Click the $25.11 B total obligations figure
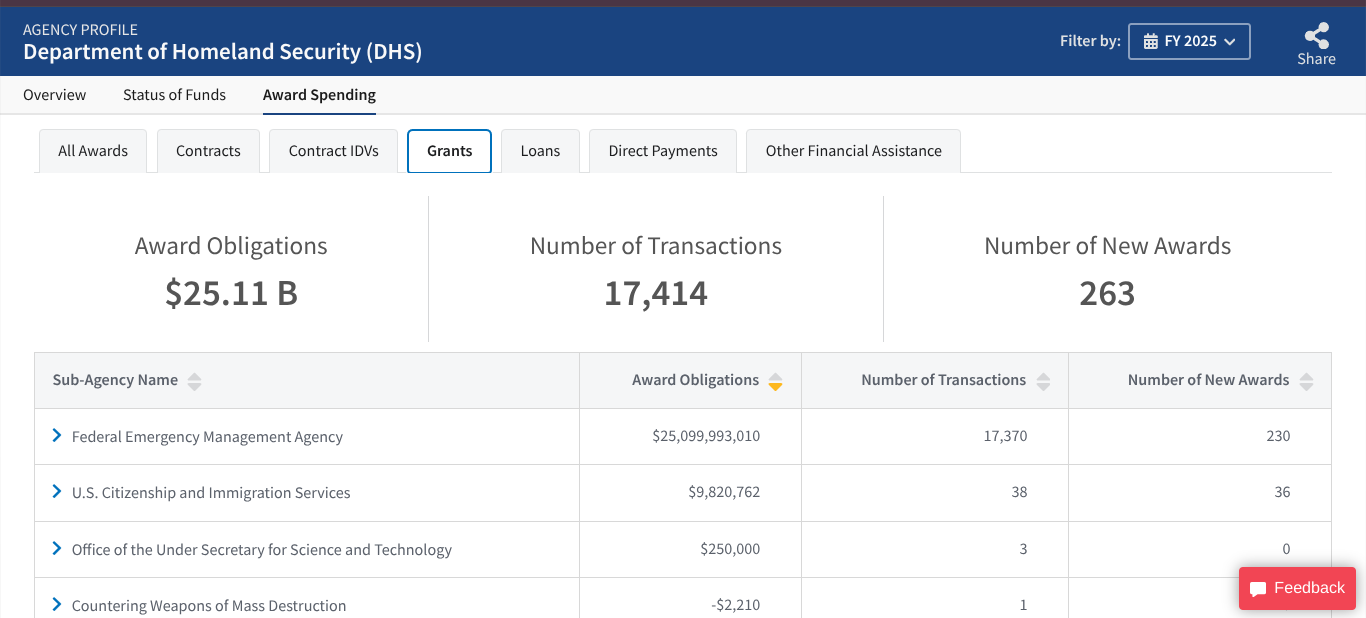Viewport: 1366px width, 618px height. coord(231,293)
